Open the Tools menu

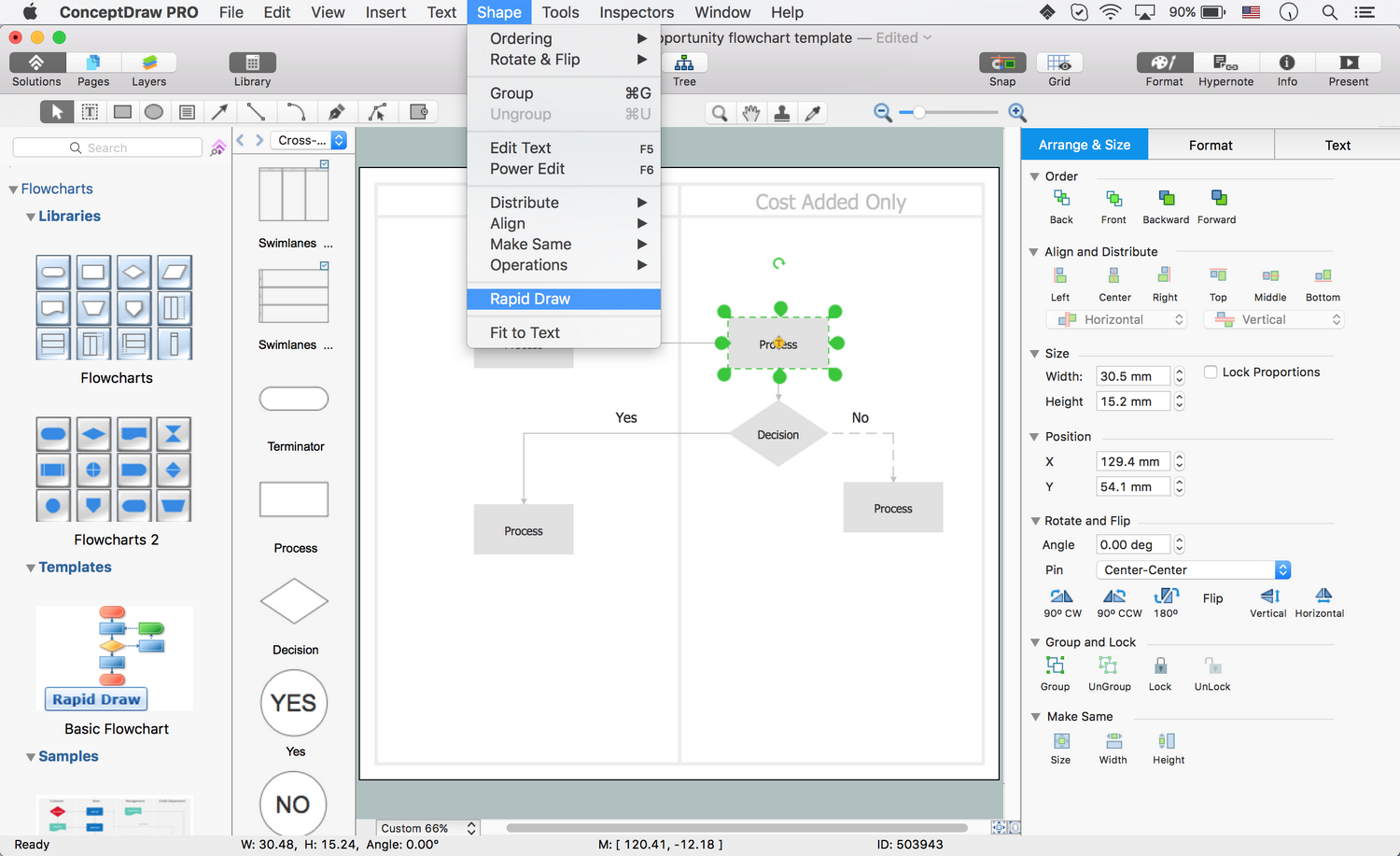click(560, 12)
